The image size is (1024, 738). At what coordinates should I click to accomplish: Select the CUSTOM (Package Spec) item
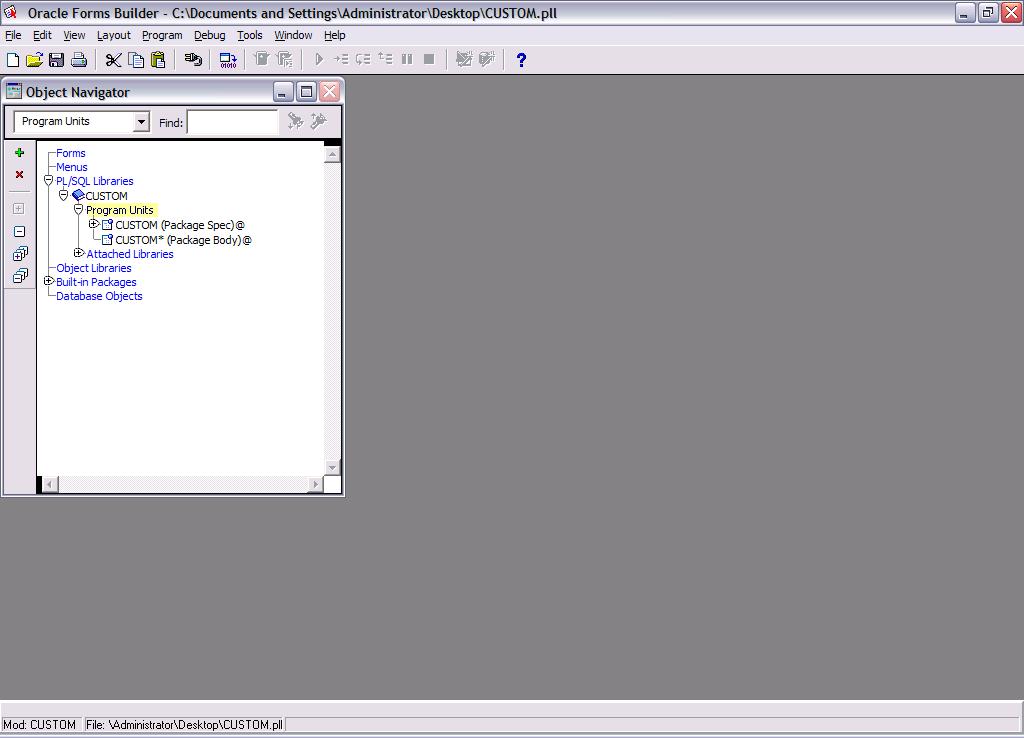[x=180, y=225]
